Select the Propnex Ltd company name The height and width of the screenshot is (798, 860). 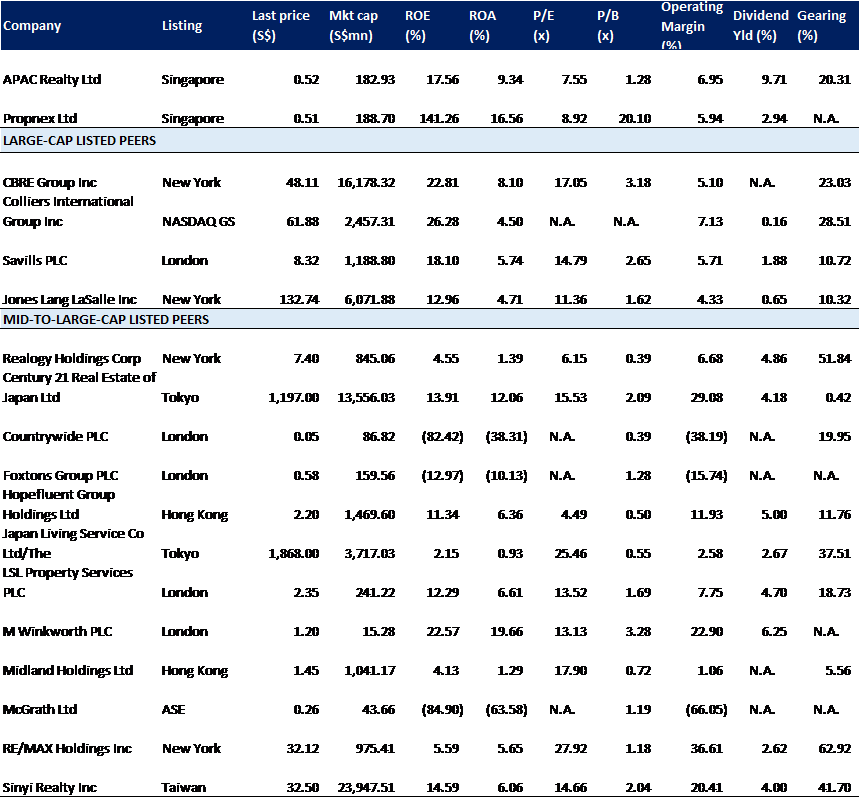pyautogui.click(x=39, y=118)
